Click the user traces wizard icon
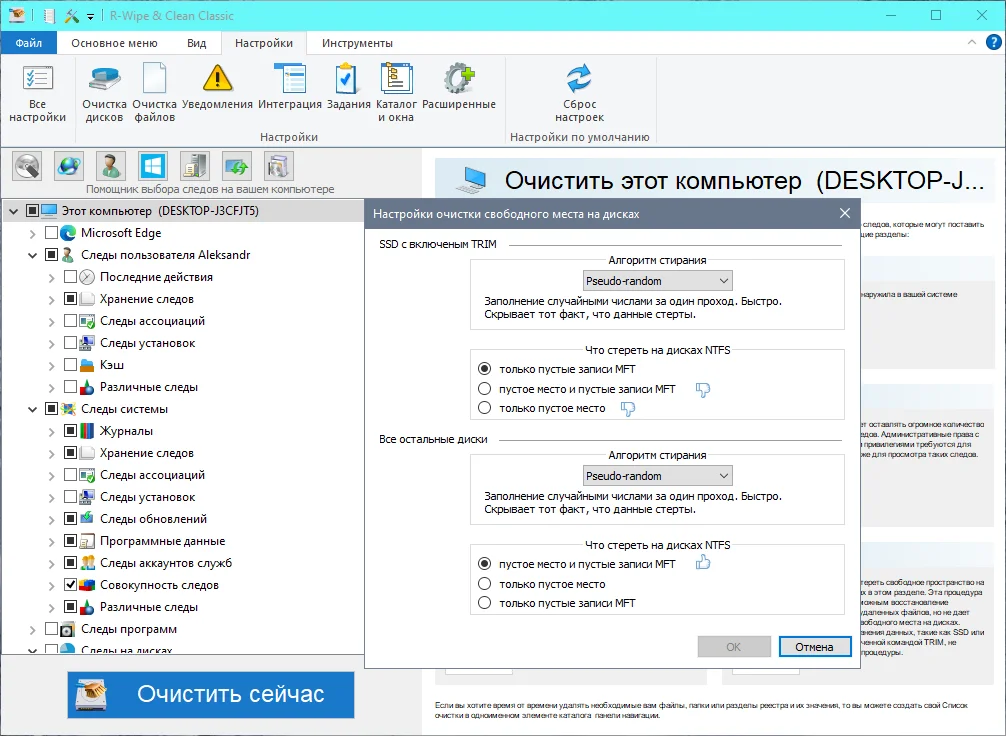Screen dimensions: 1006x736 110,166
